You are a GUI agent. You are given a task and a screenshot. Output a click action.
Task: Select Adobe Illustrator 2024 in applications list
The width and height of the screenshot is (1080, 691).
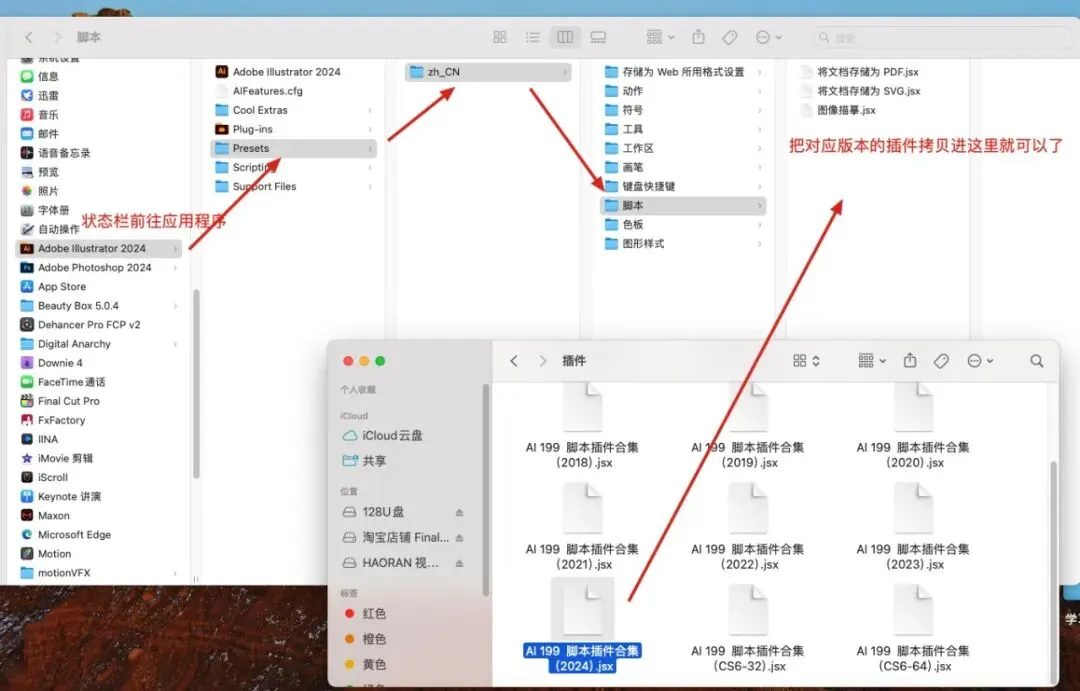(98, 248)
